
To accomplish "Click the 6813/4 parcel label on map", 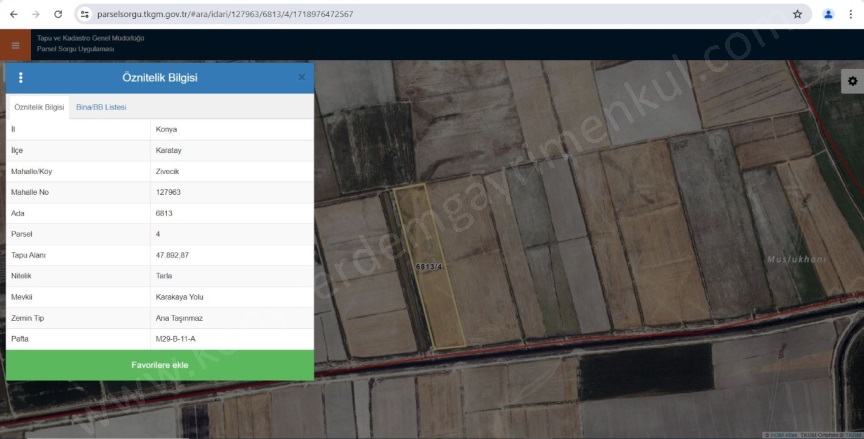I will [429, 267].
